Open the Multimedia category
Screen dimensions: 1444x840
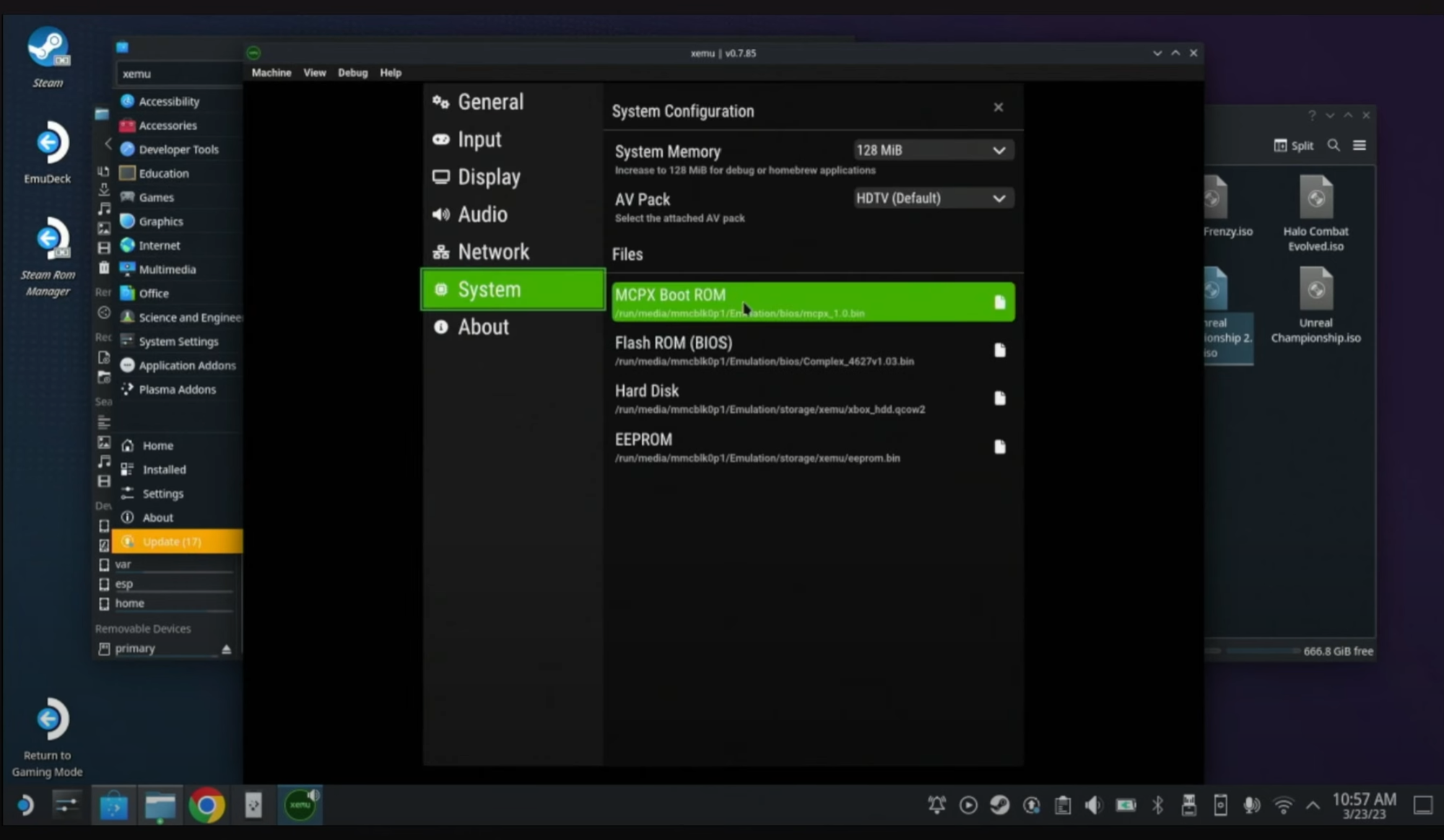(178, 269)
